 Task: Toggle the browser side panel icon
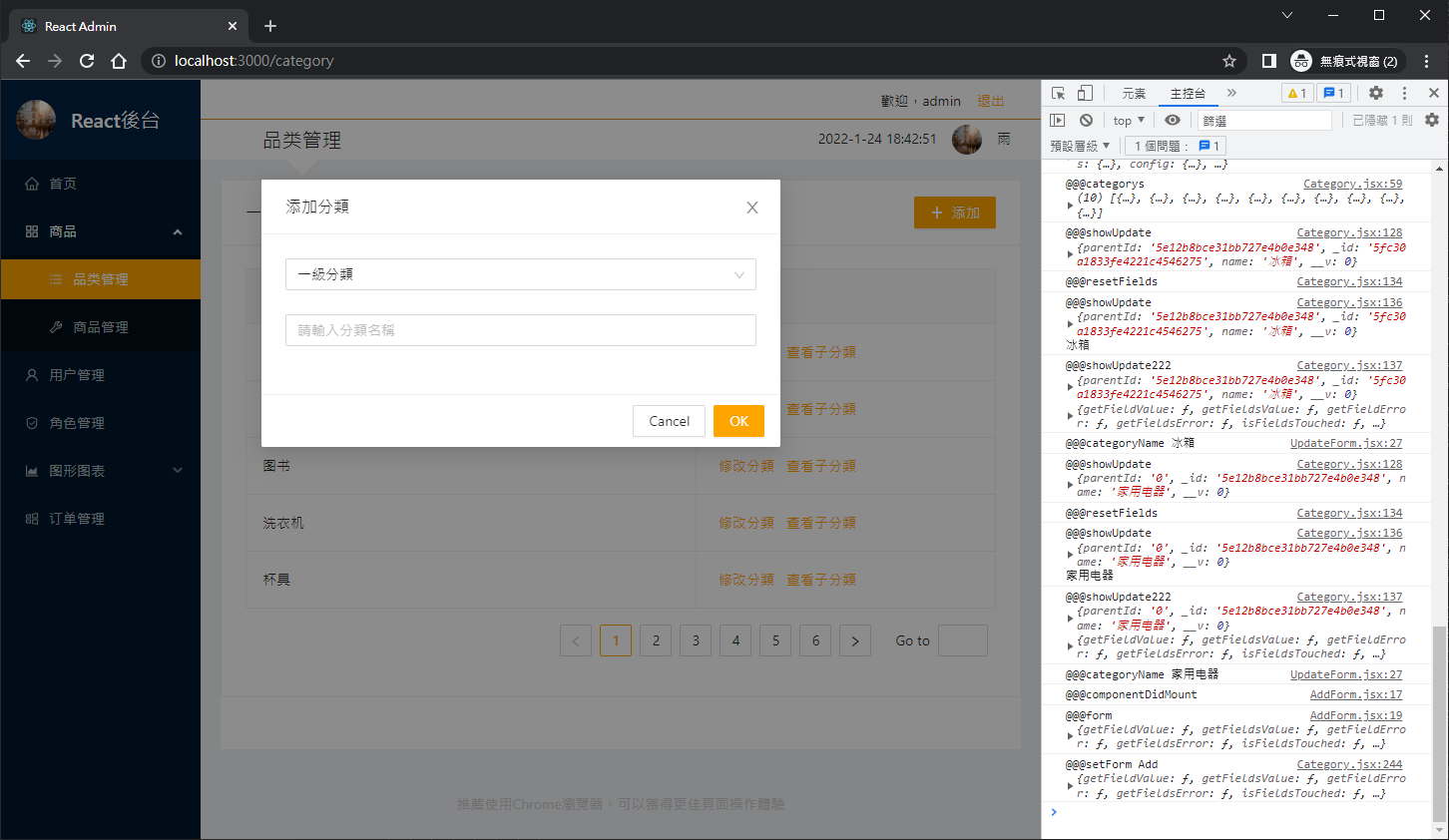pyautogui.click(x=1269, y=61)
